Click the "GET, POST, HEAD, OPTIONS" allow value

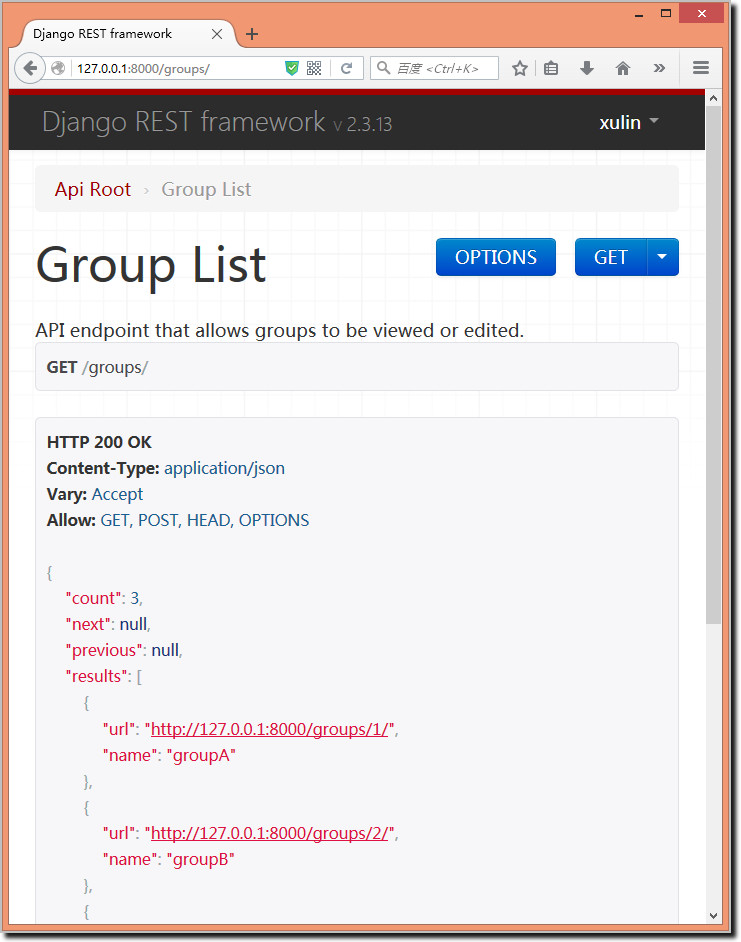204,520
